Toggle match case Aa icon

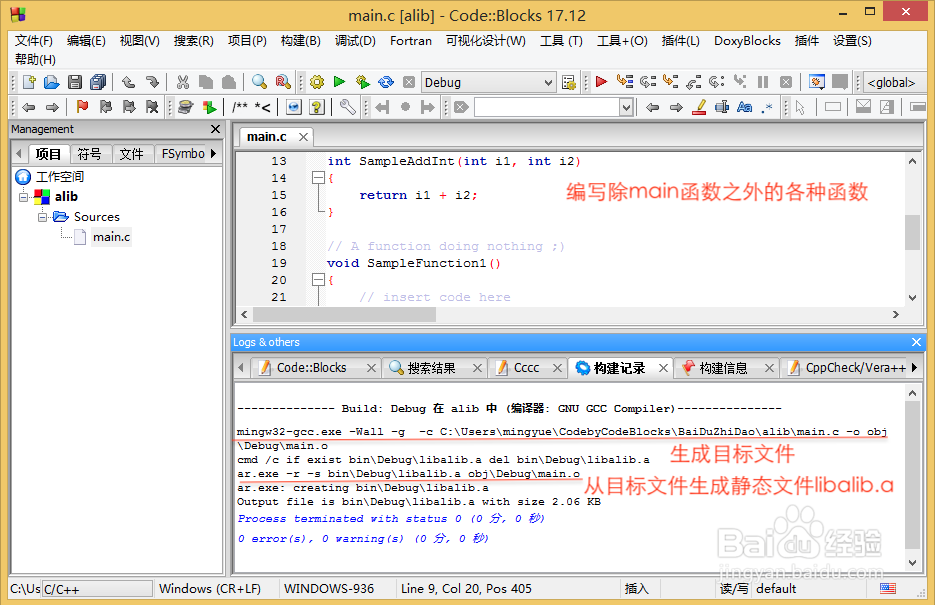point(744,107)
